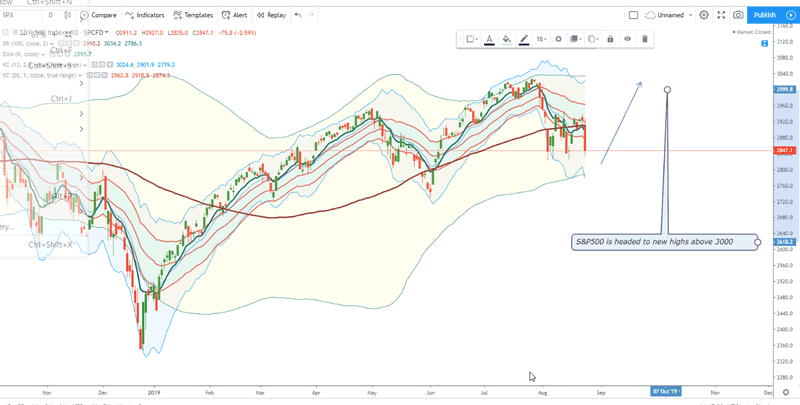Open chart settings gear icon
The image size is (800, 405).
[x=704, y=15]
